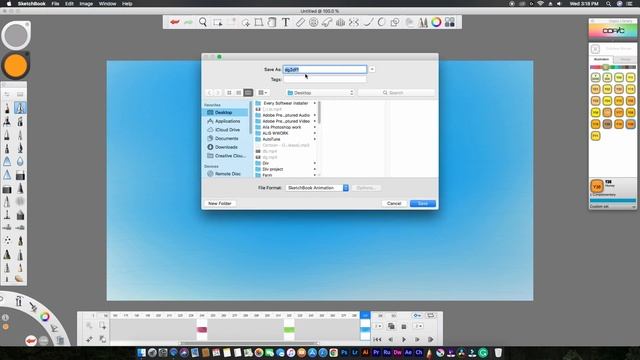The width and height of the screenshot is (640, 360).
Task: Open Trash from the Dock
Action: click(x=498, y=353)
